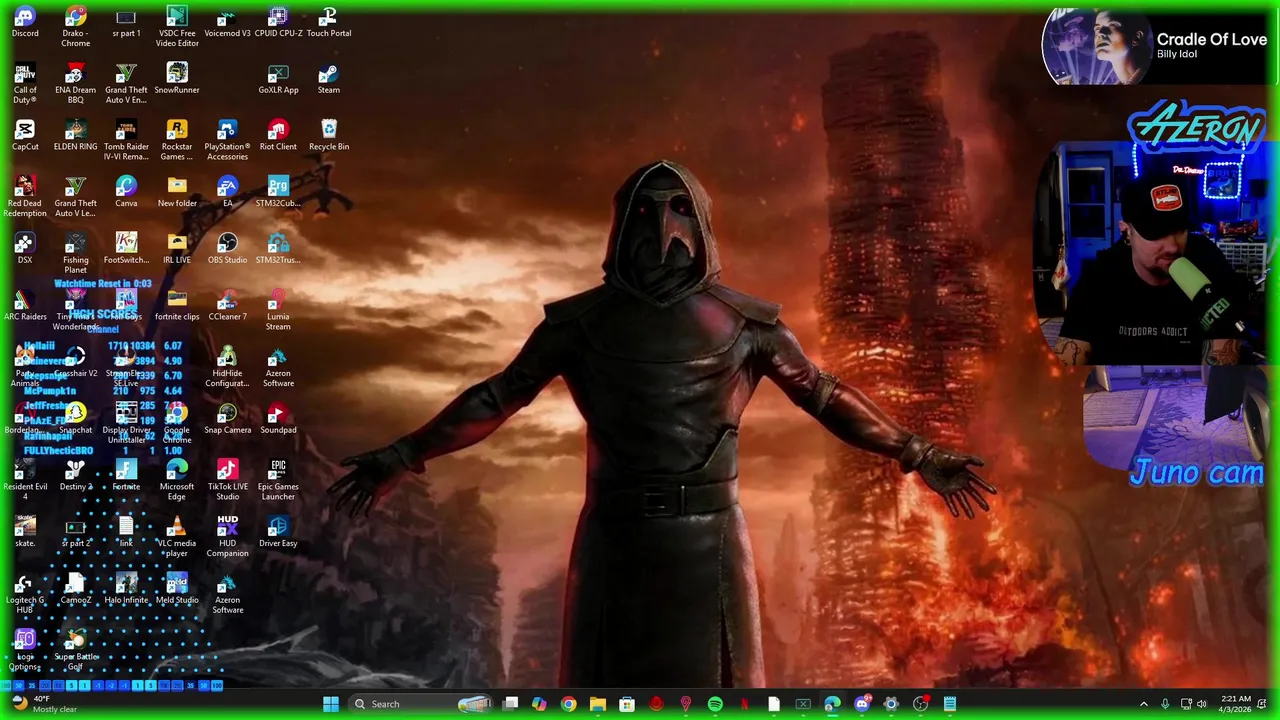Viewport: 1280px width, 720px height.
Task: Launch the EA app shortcut
Action: click(x=227, y=193)
